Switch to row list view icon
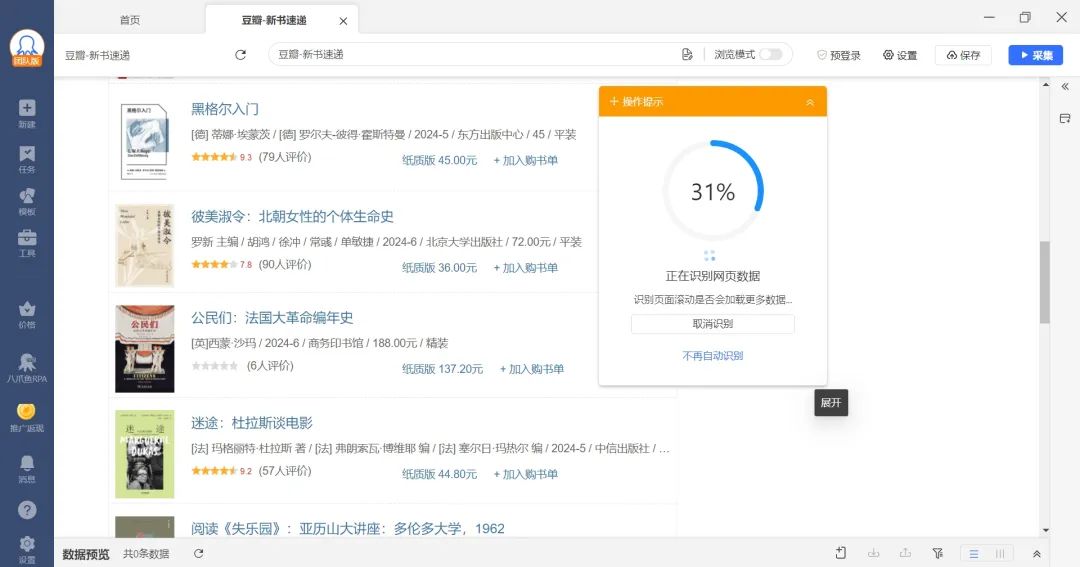 [x=974, y=553]
